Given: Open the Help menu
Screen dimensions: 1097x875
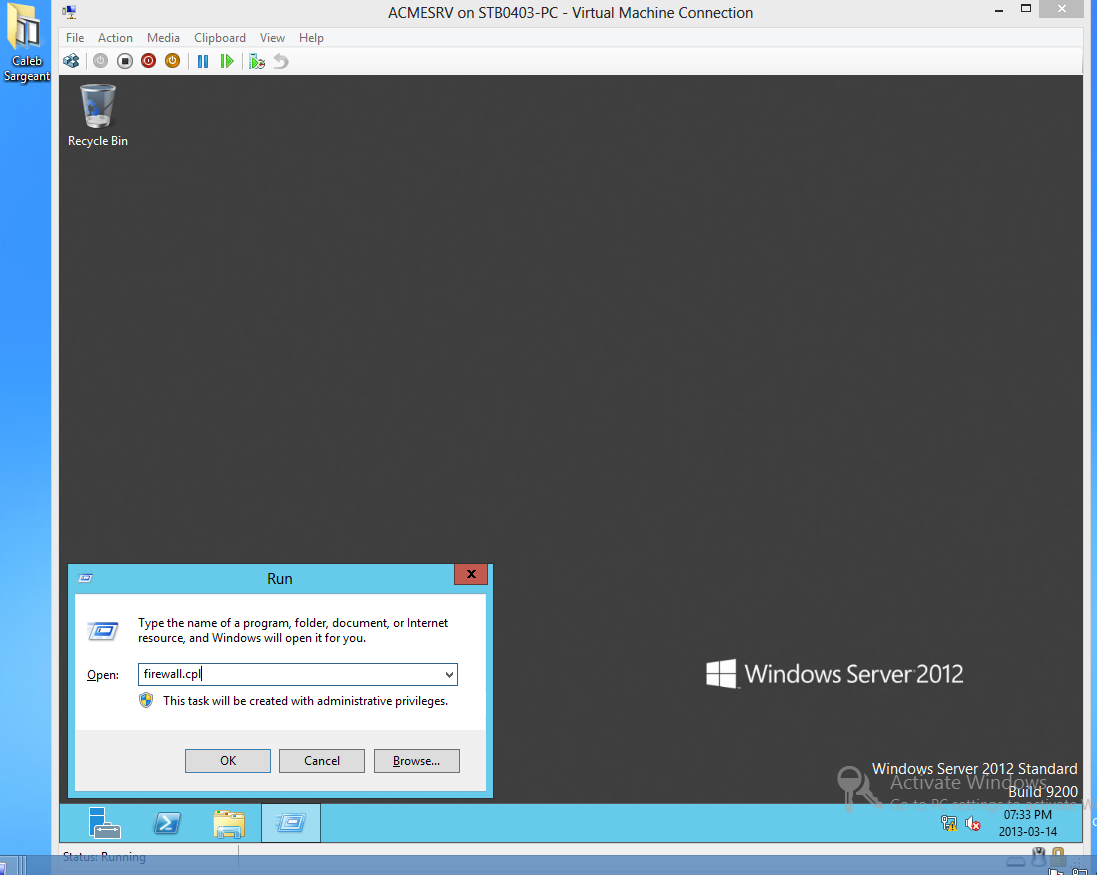Looking at the screenshot, I should [x=311, y=38].
